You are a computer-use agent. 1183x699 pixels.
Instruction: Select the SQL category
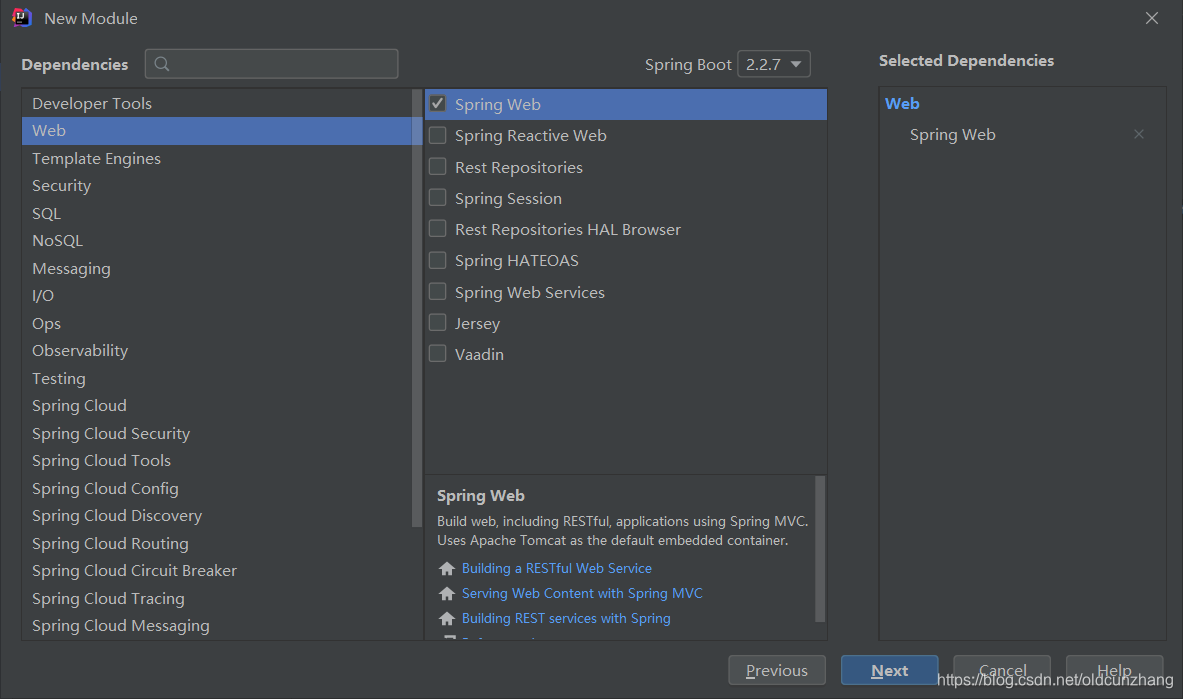tap(217, 214)
